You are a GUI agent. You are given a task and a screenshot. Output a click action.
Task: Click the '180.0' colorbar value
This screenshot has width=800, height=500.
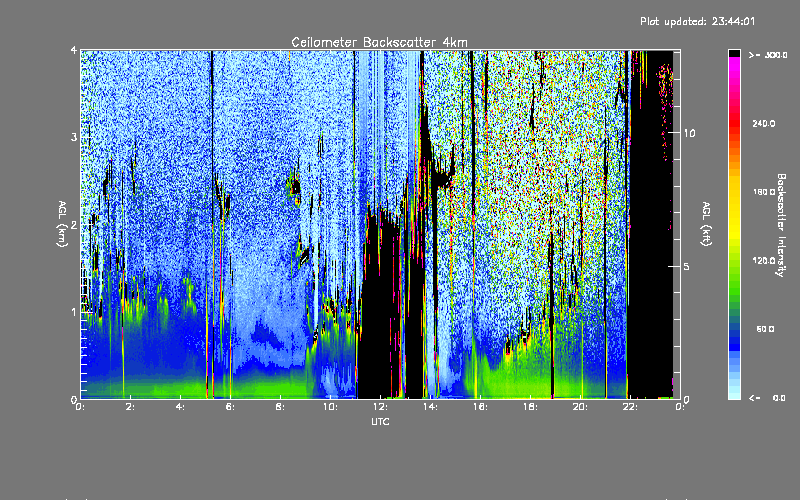(764, 192)
